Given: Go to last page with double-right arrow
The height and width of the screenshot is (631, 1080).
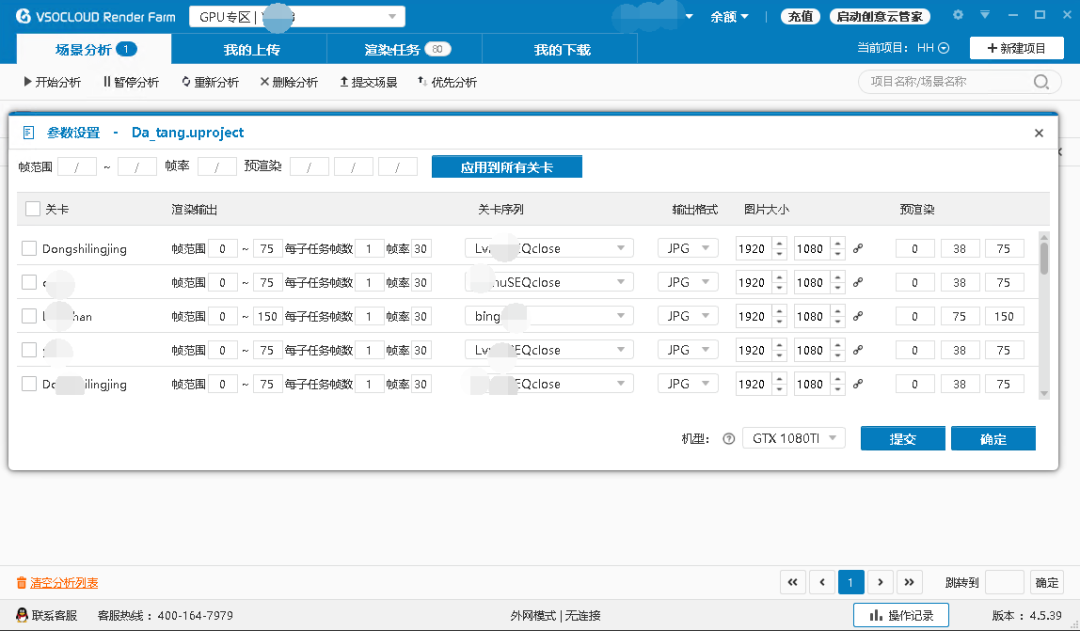Looking at the screenshot, I should tap(909, 582).
